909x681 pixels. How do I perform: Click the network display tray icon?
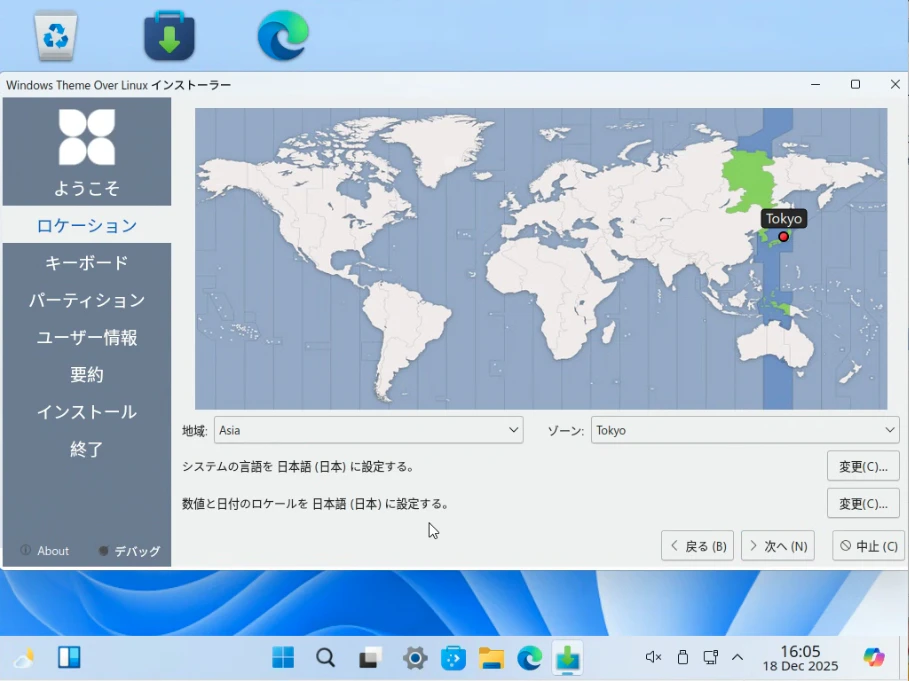pos(711,657)
